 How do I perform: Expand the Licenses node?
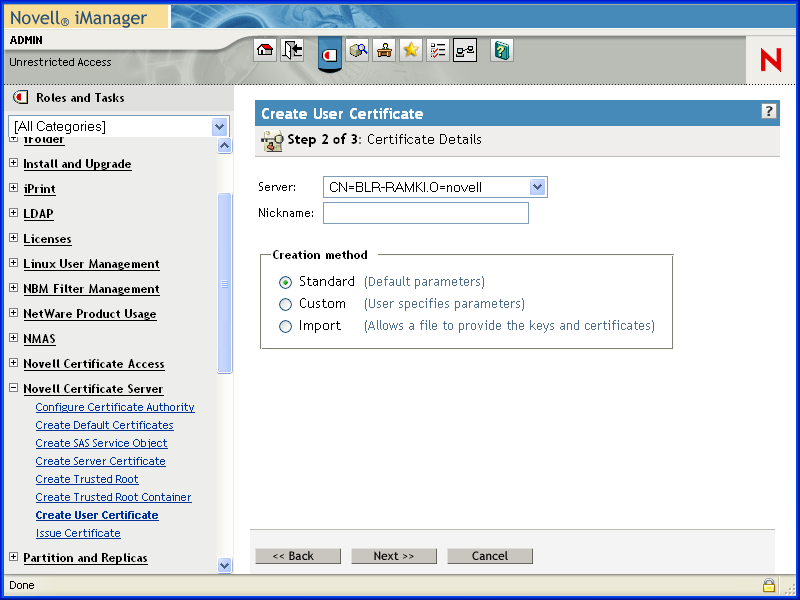(x=14, y=238)
